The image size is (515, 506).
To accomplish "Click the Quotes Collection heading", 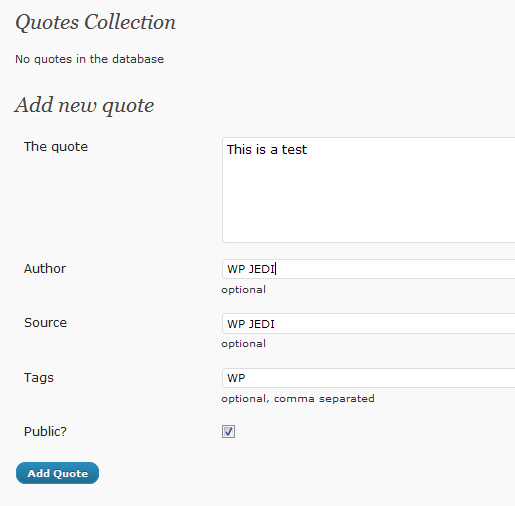I will click(95, 22).
